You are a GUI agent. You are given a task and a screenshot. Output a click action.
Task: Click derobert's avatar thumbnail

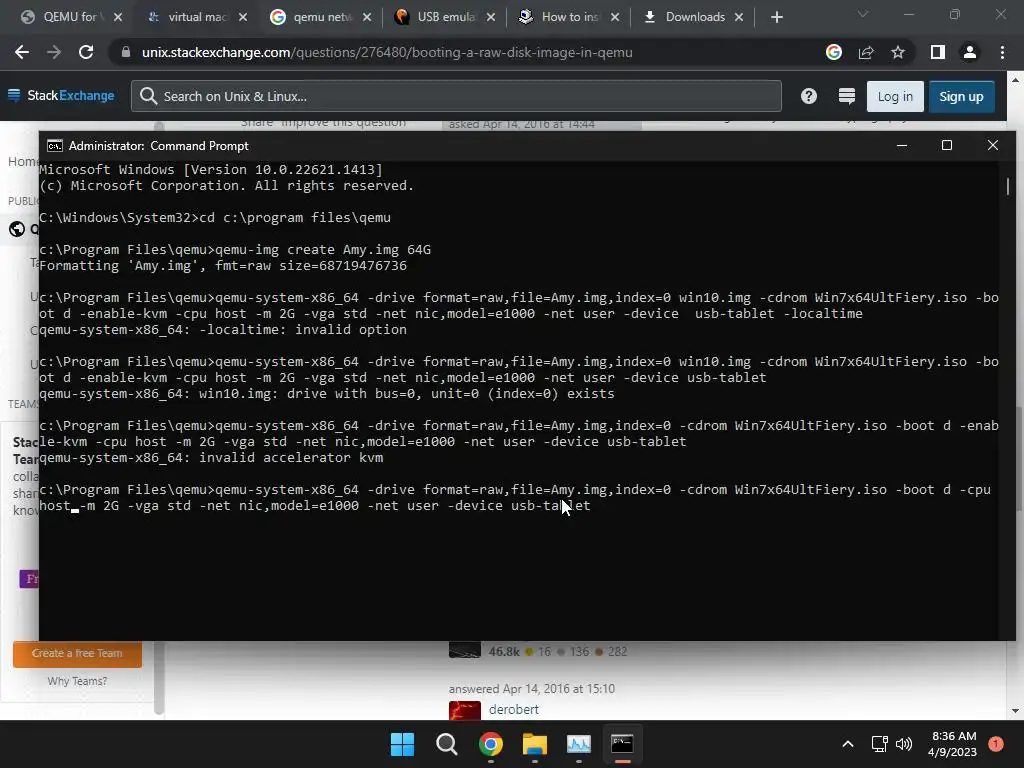click(464, 711)
